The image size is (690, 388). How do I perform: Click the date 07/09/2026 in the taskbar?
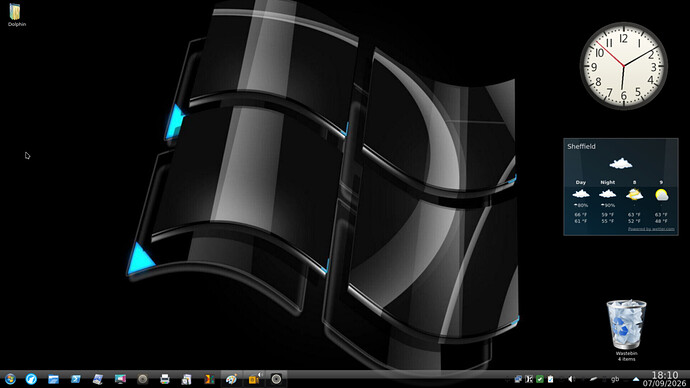click(x=664, y=384)
